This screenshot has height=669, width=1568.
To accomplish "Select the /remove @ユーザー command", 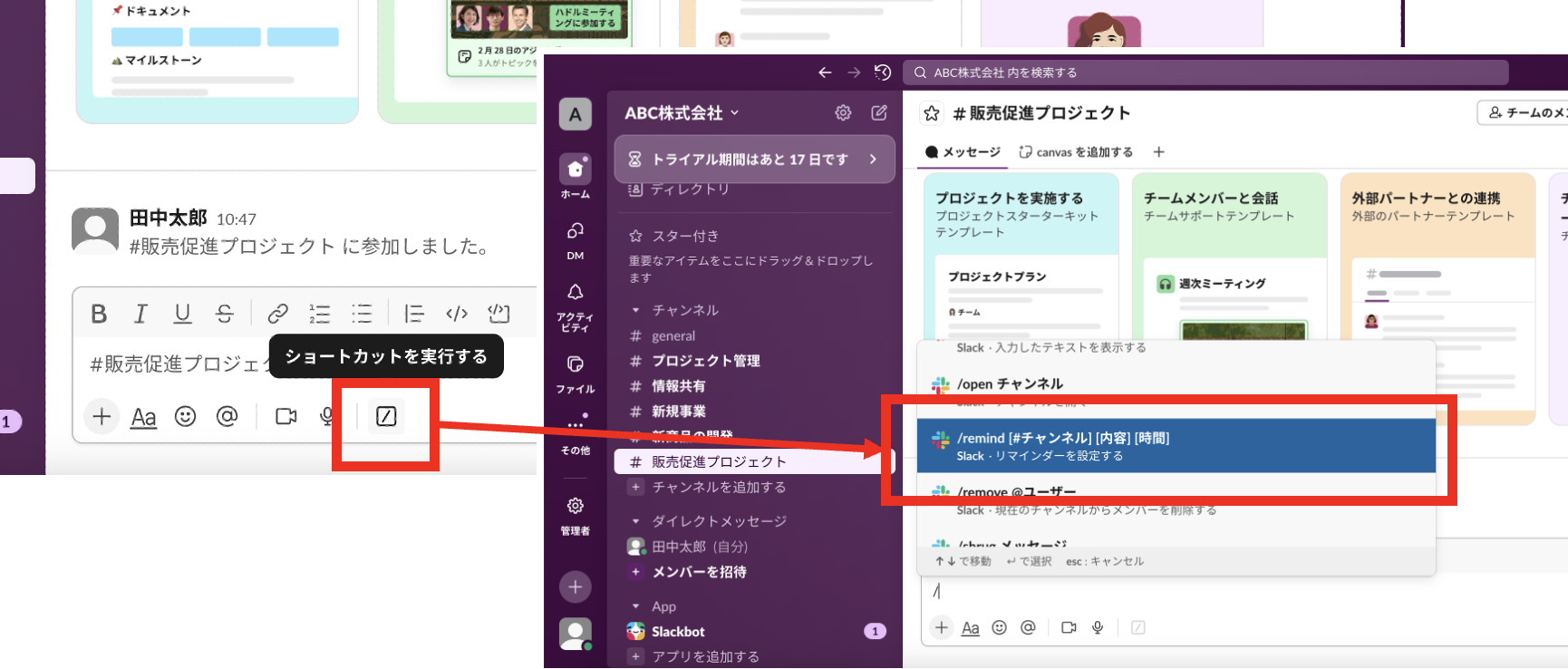I will point(1176,499).
